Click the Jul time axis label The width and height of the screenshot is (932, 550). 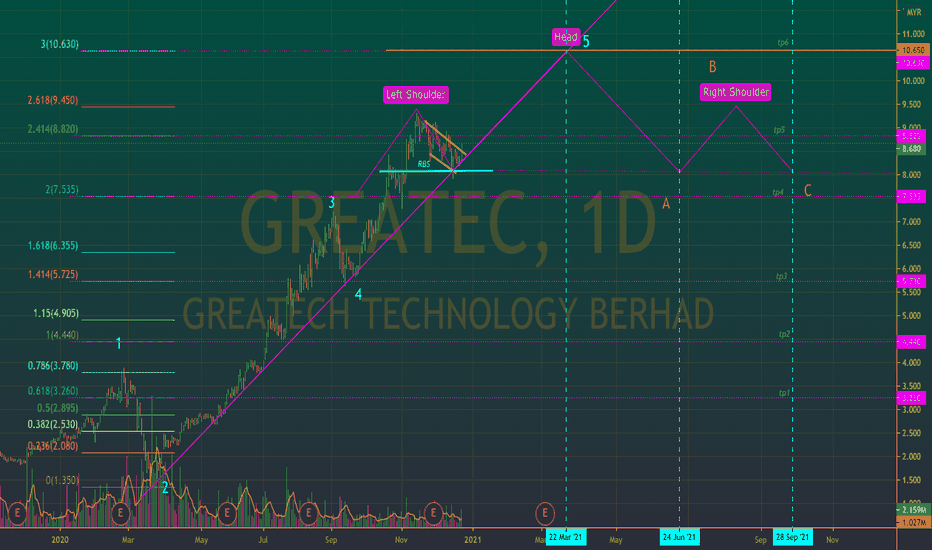coord(263,540)
